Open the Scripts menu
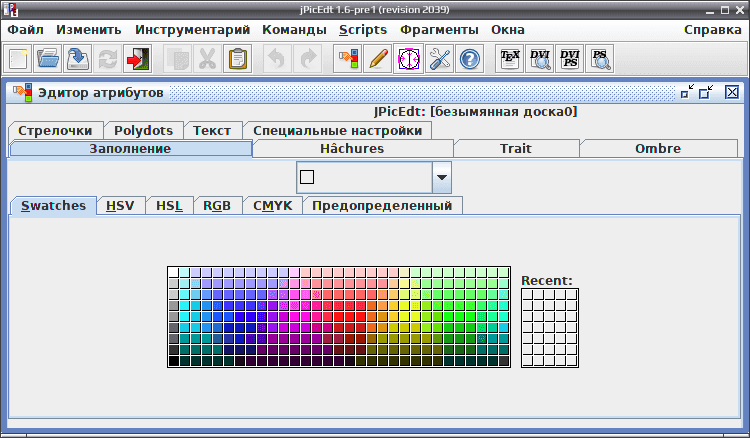The image size is (750, 438). pyautogui.click(x=363, y=30)
